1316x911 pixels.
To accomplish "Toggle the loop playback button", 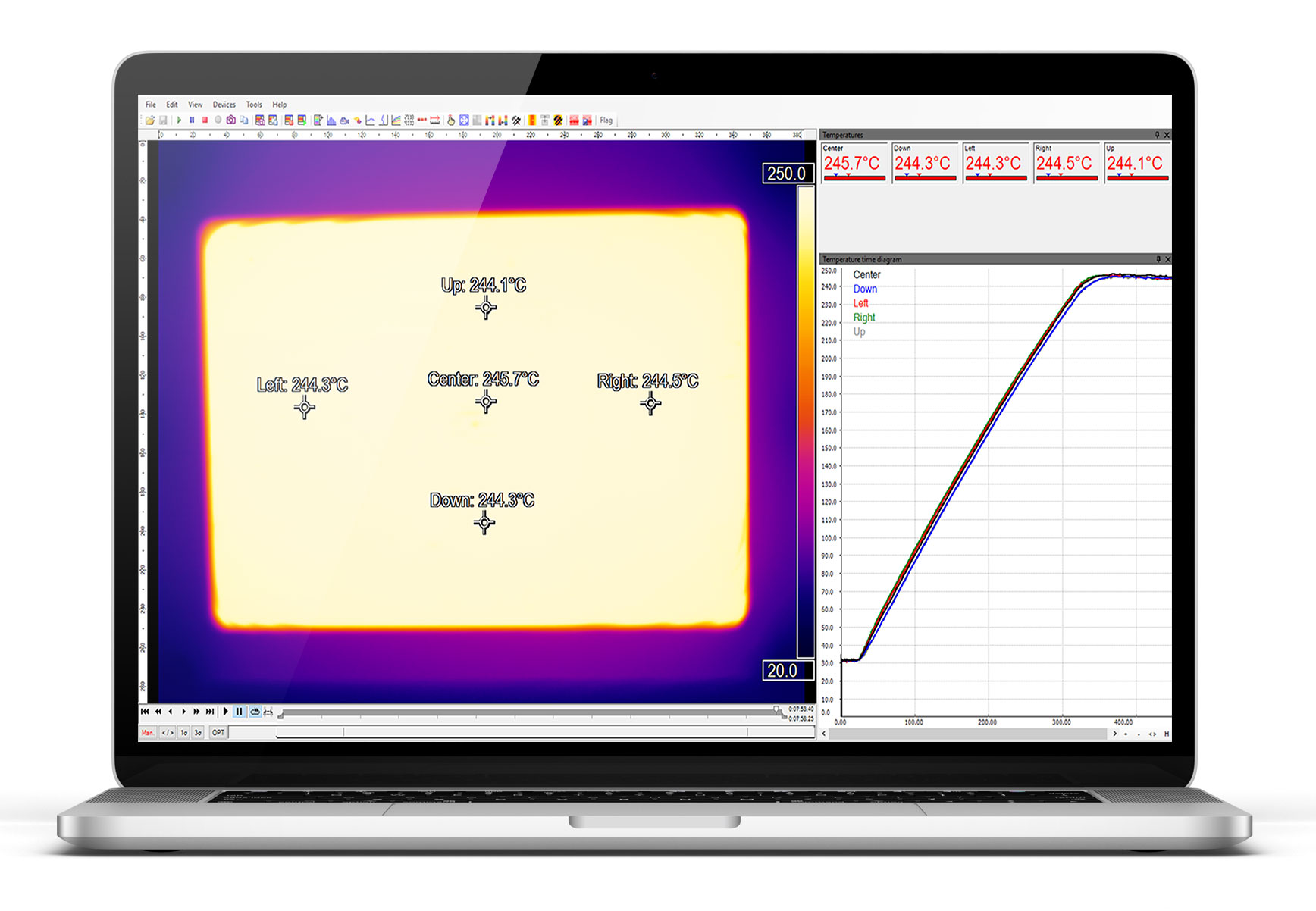I will tap(255, 712).
